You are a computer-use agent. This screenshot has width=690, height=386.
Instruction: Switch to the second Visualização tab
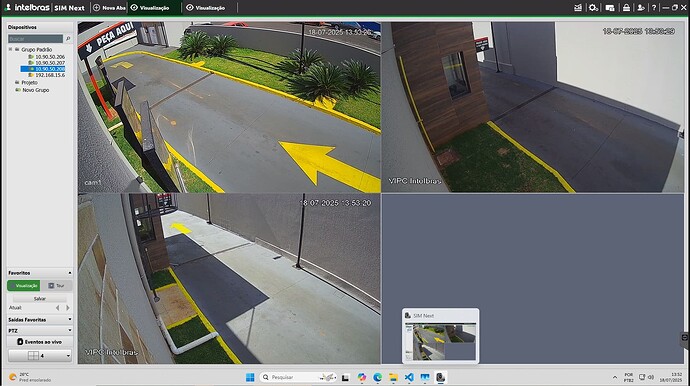(x=206, y=7)
